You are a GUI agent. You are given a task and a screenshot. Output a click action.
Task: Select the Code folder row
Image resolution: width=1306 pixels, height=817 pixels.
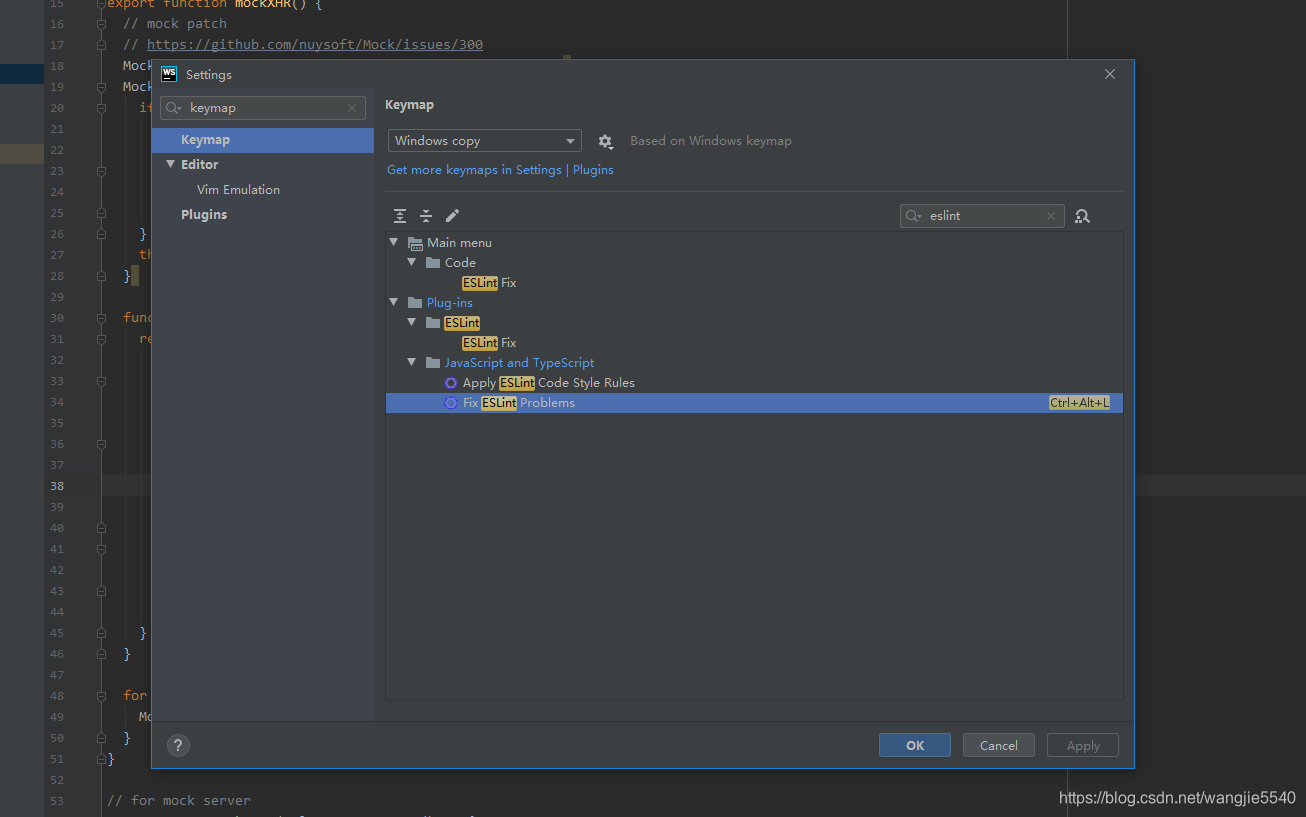coord(754,263)
